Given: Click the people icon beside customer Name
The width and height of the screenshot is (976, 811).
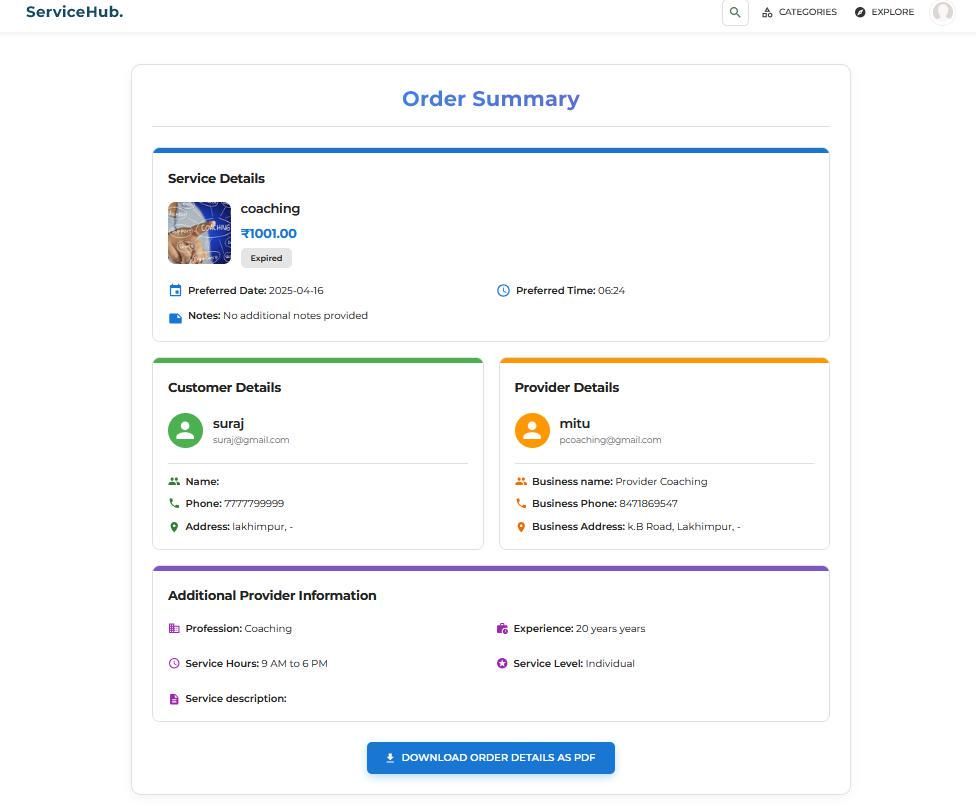Looking at the screenshot, I should (174, 481).
